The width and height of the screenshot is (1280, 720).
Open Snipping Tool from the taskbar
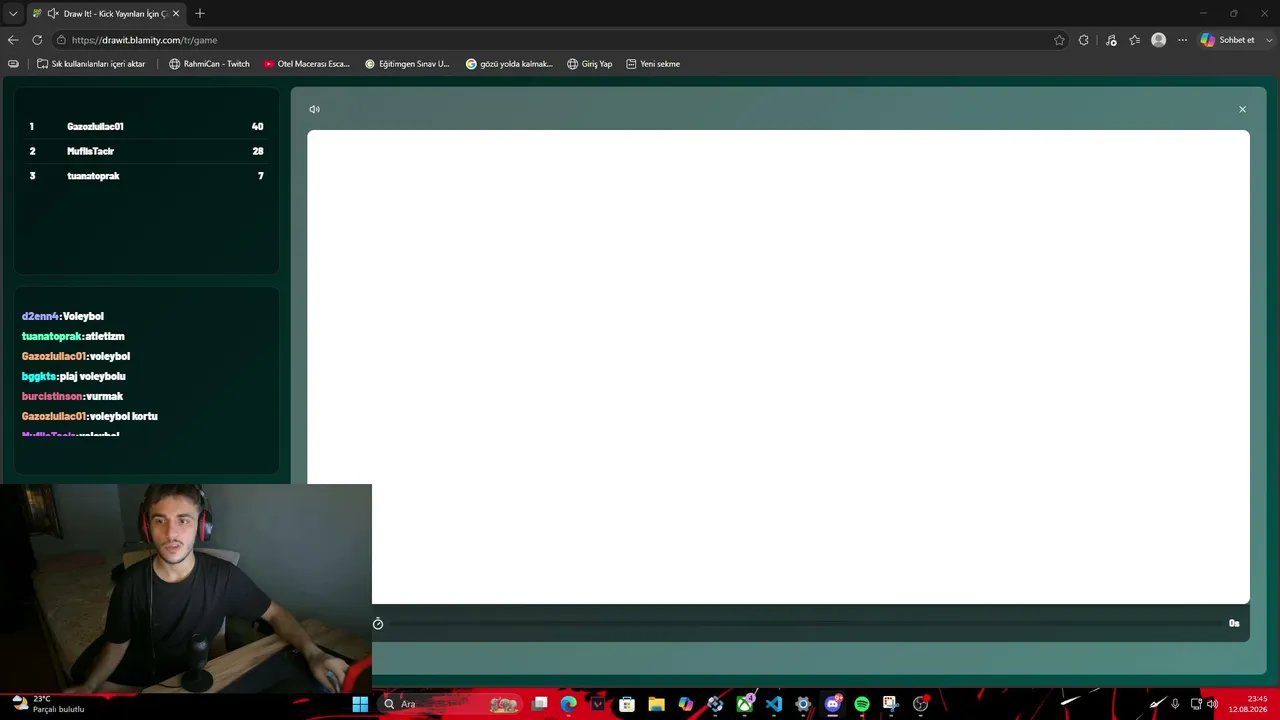890,704
